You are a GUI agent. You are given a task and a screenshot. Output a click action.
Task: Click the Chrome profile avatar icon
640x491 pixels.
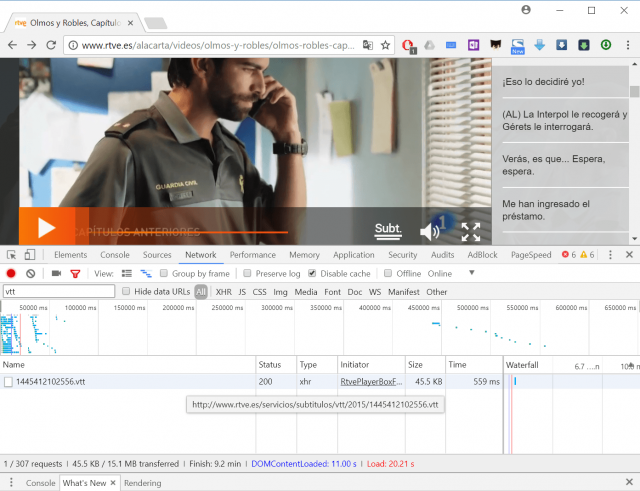coord(526,10)
